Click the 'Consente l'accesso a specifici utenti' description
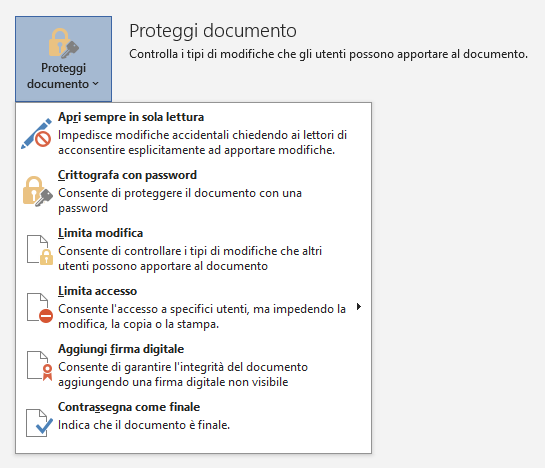 click(x=202, y=316)
